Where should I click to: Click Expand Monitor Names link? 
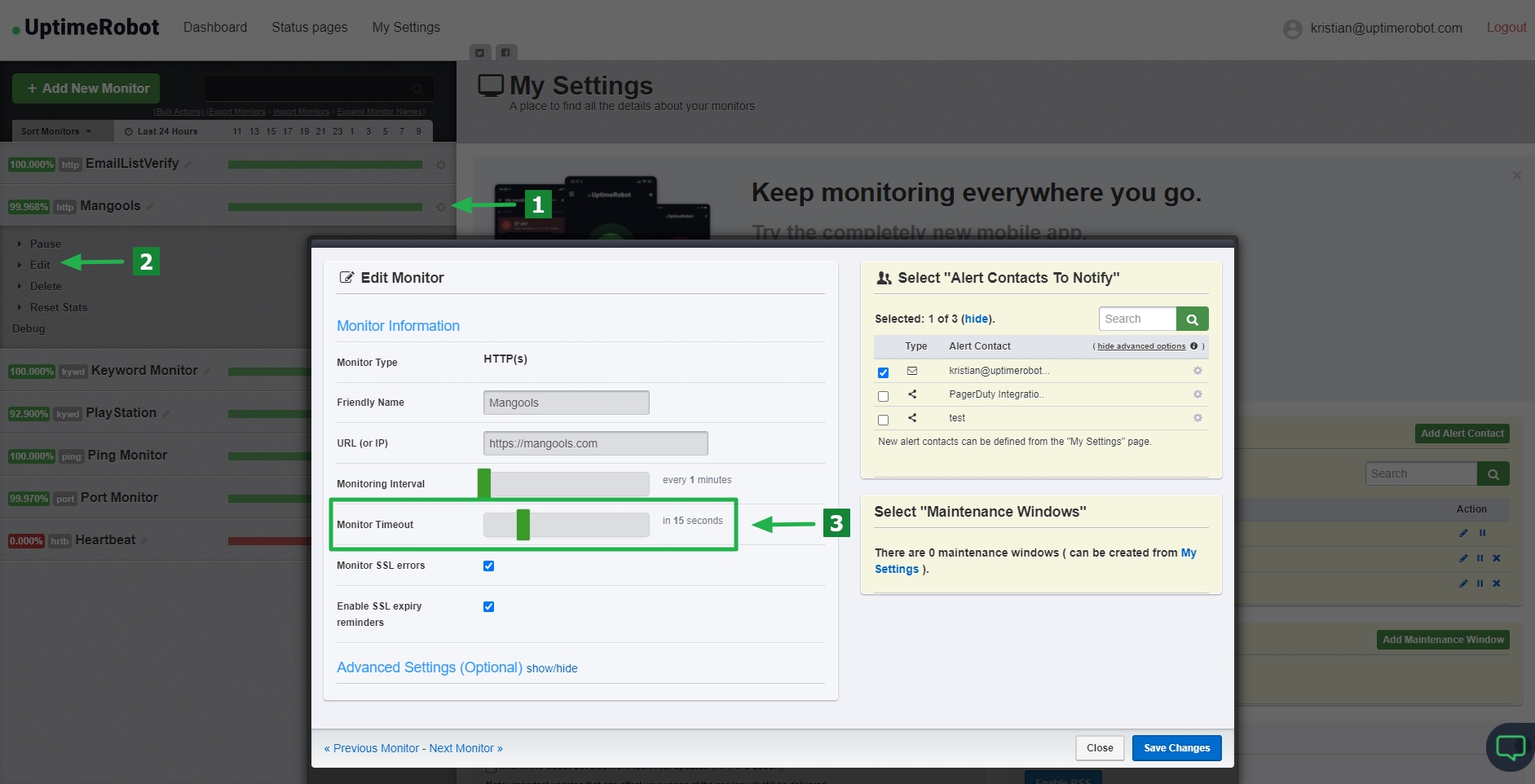click(x=381, y=112)
